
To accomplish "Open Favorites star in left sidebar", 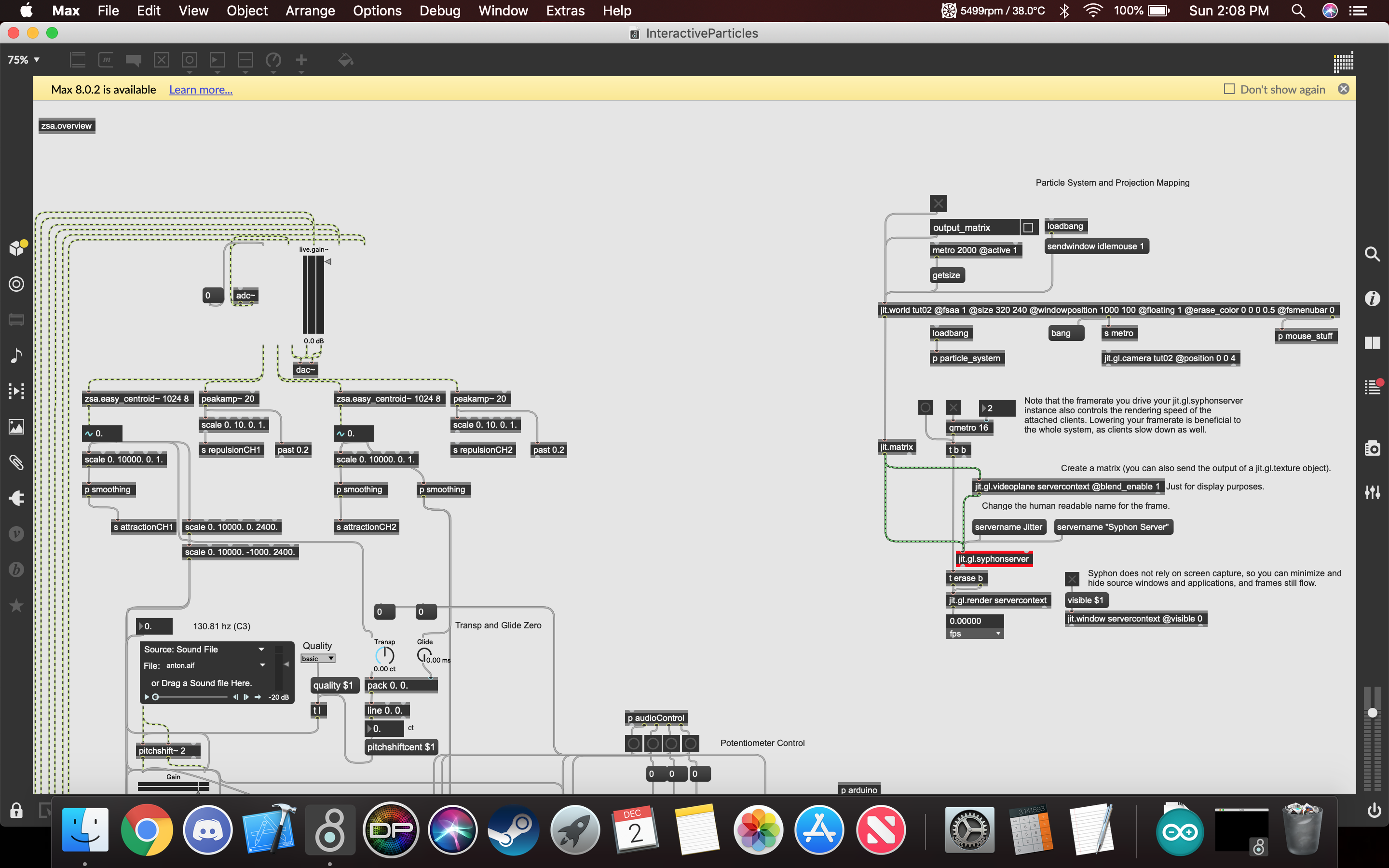I will pos(16,605).
